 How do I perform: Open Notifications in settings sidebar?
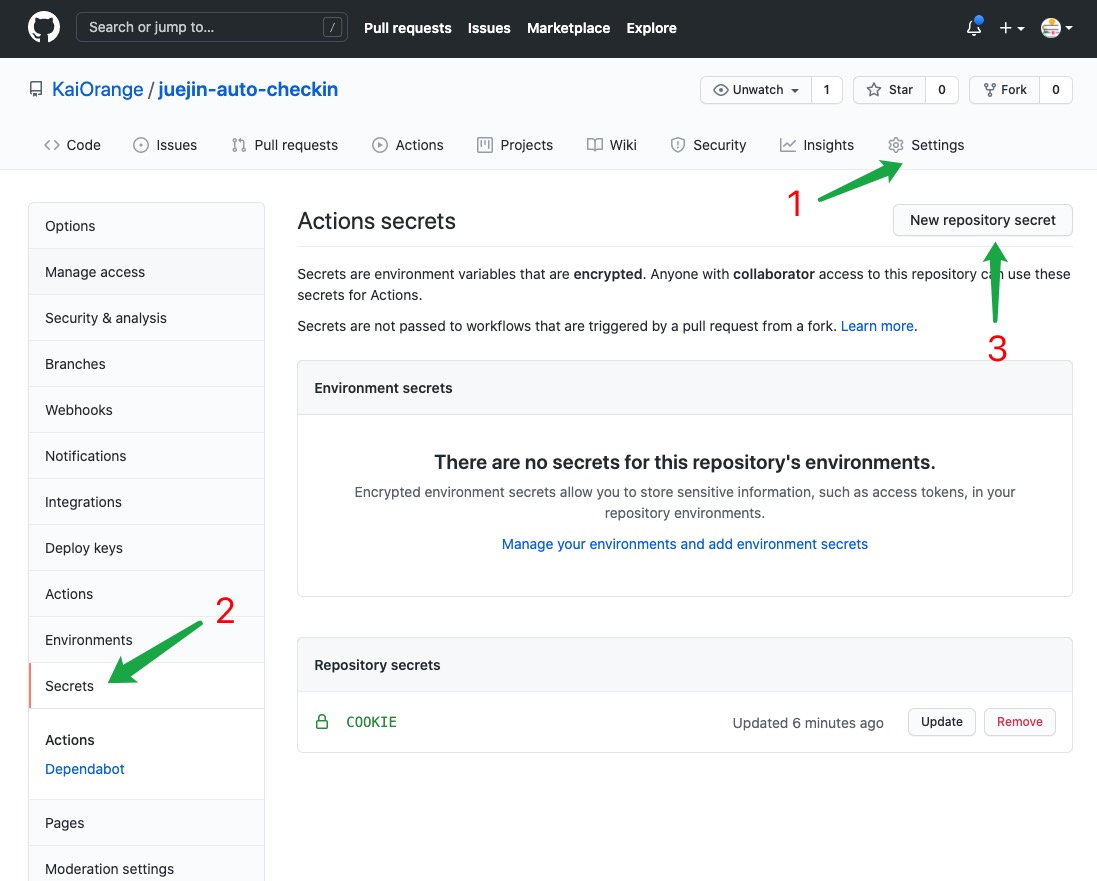coord(146,456)
